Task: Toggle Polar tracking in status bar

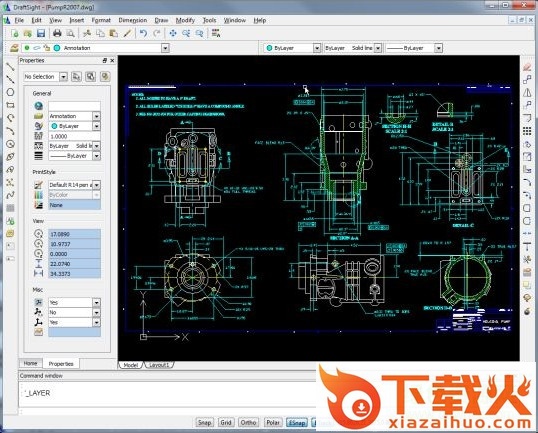Action: click(273, 422)
